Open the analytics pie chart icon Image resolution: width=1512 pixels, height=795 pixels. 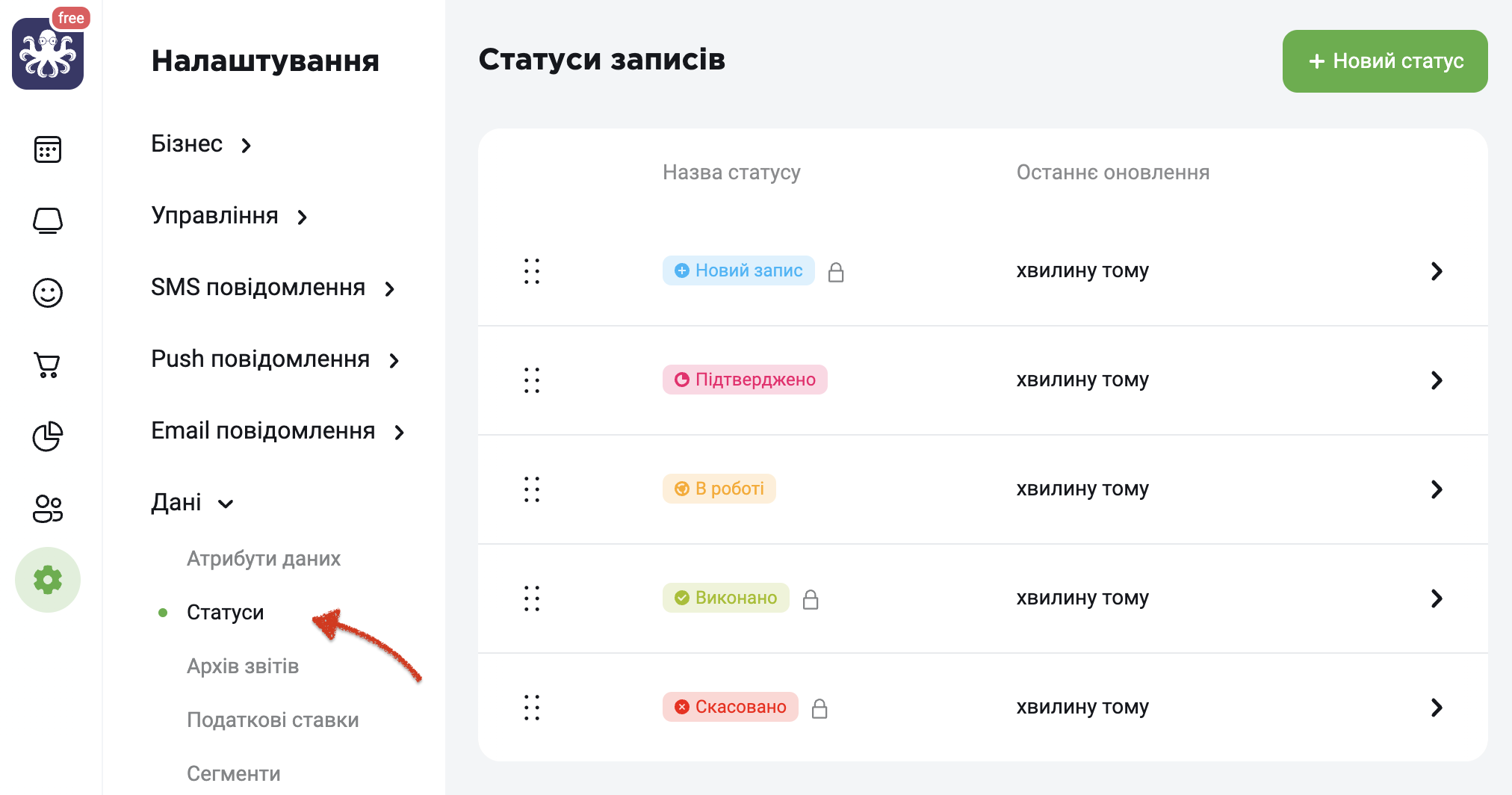48,436
